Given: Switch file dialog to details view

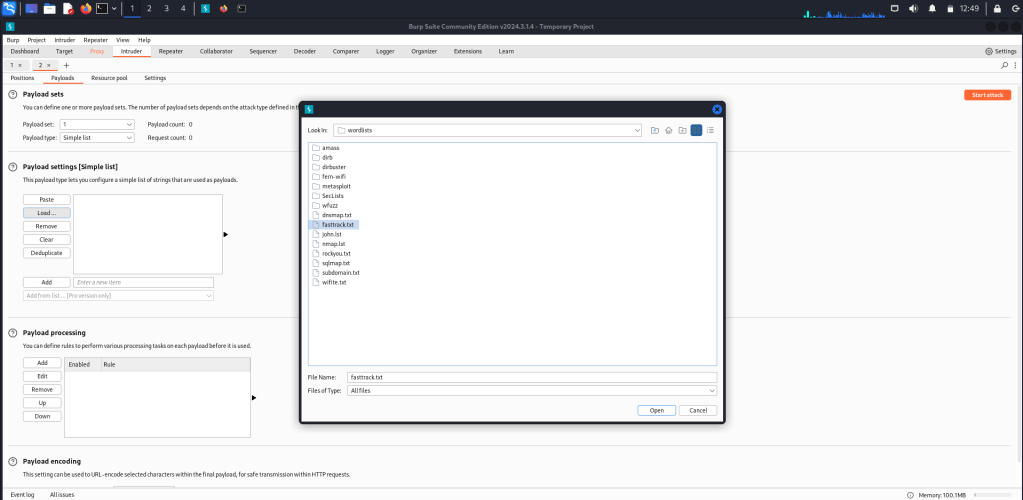Looking at the screenshot, I should click(x=710, y=130).
